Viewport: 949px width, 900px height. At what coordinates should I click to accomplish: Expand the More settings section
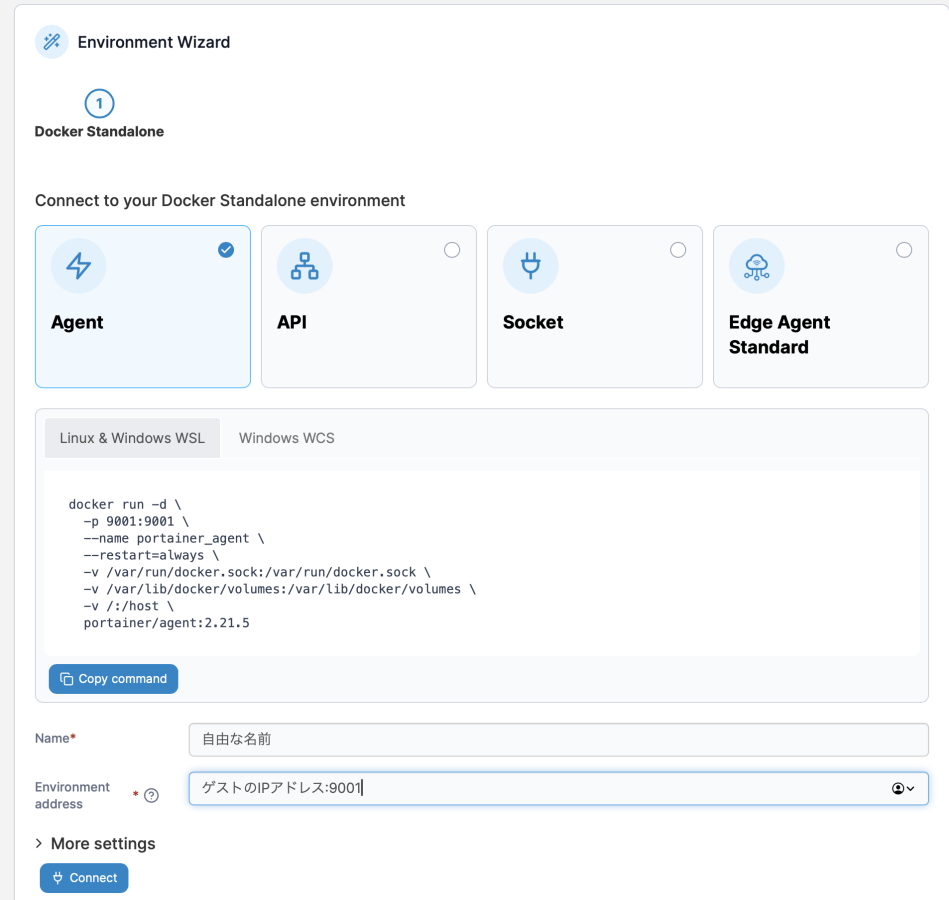point(95,843)
